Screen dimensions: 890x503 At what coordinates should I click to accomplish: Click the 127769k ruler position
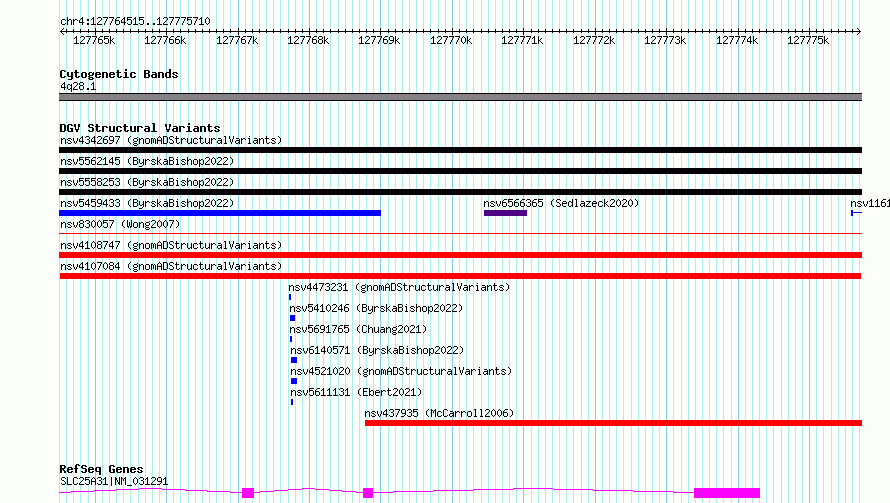379,40
